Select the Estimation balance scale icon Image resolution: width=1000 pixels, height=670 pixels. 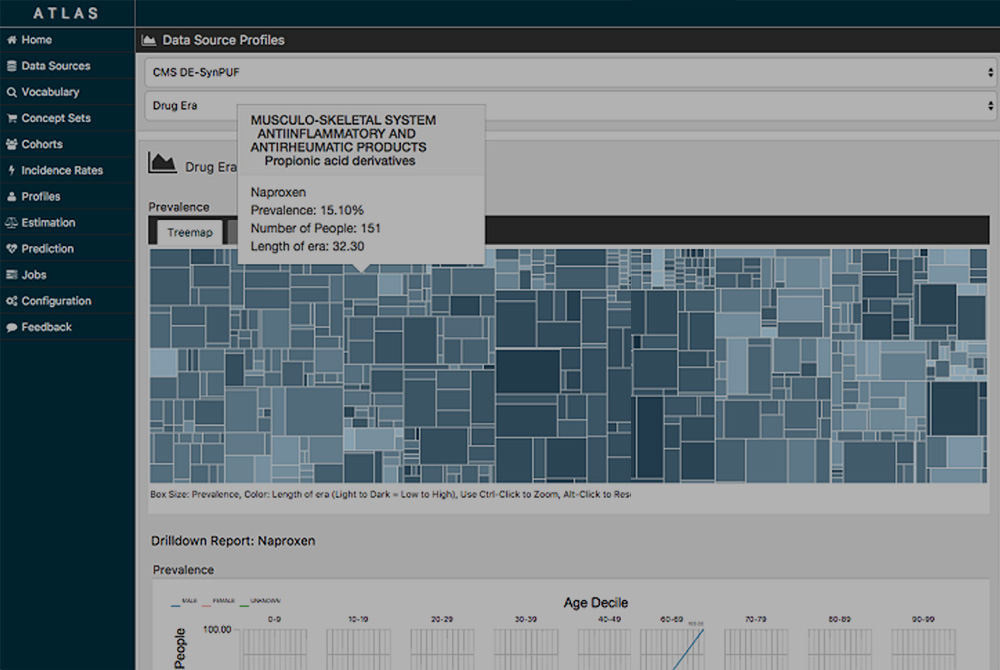click(12, 223)
